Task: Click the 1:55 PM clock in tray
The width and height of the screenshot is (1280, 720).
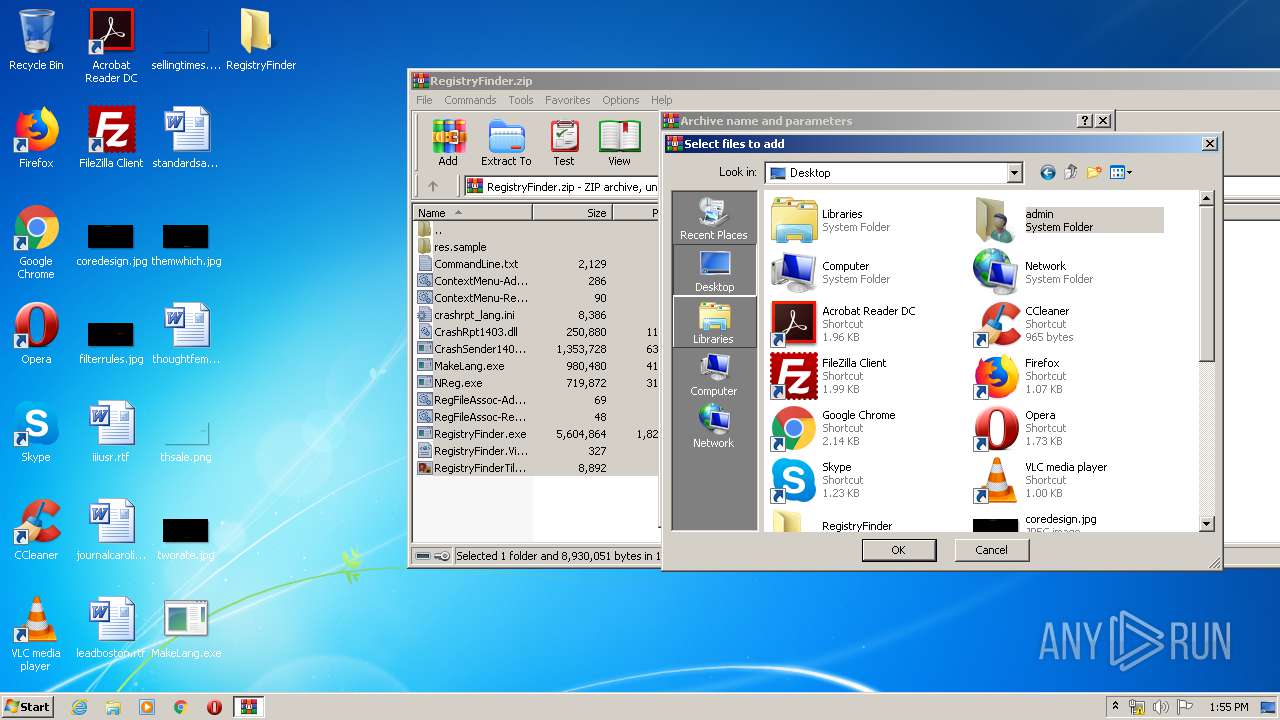Action: (x=1228, y=707)
